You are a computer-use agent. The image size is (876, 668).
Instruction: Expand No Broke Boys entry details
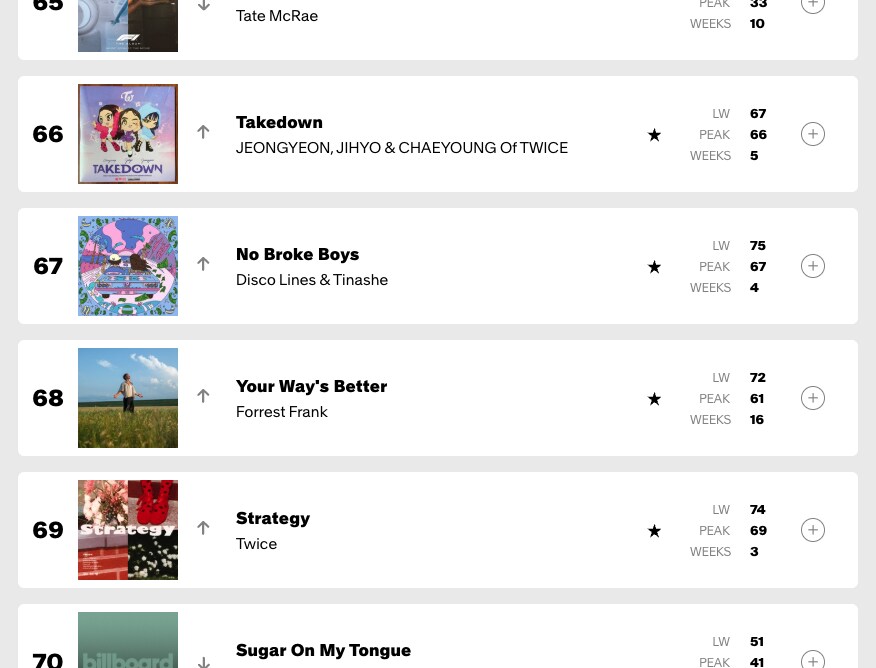pos(813,266)
